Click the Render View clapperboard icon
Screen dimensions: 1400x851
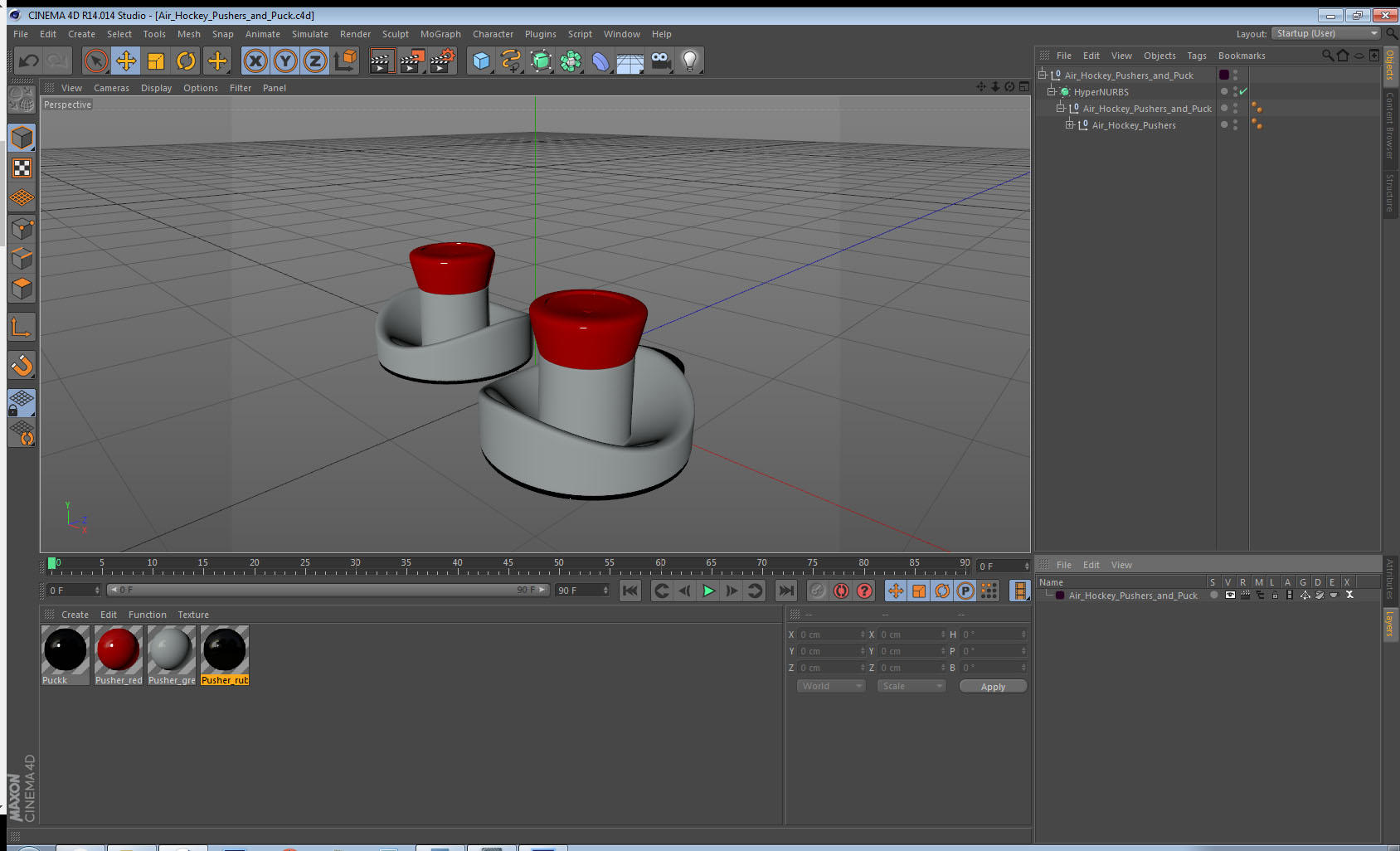pos(381,61)
